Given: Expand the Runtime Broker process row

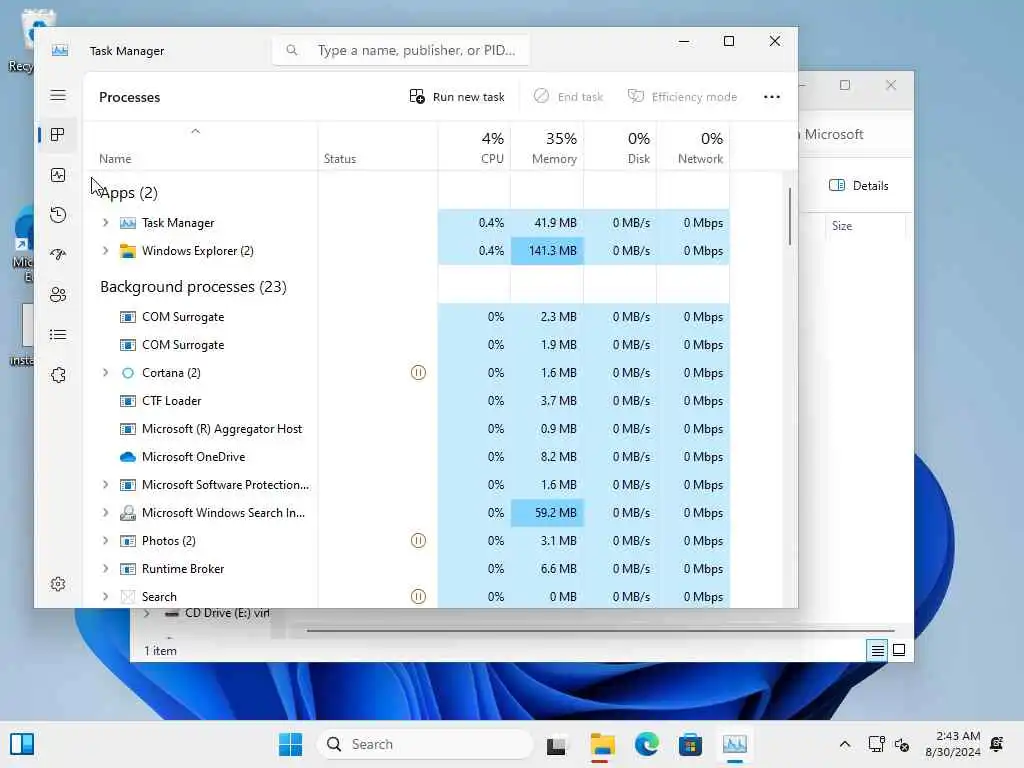Looking at the screenshot, I should 105,569.
